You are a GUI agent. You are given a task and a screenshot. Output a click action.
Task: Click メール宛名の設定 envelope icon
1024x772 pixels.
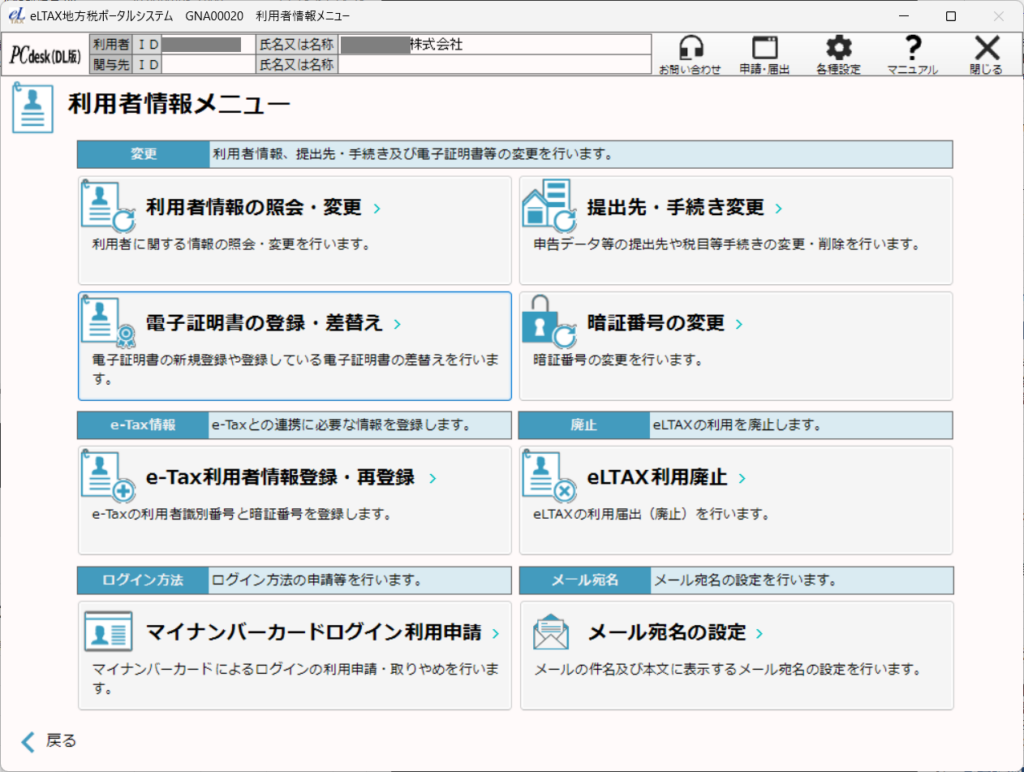pos(551,632)
